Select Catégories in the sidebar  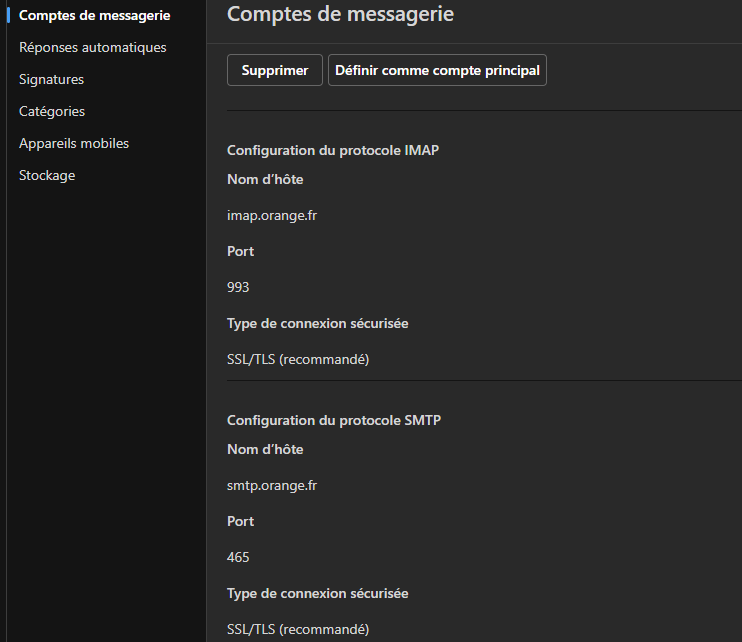52,111
